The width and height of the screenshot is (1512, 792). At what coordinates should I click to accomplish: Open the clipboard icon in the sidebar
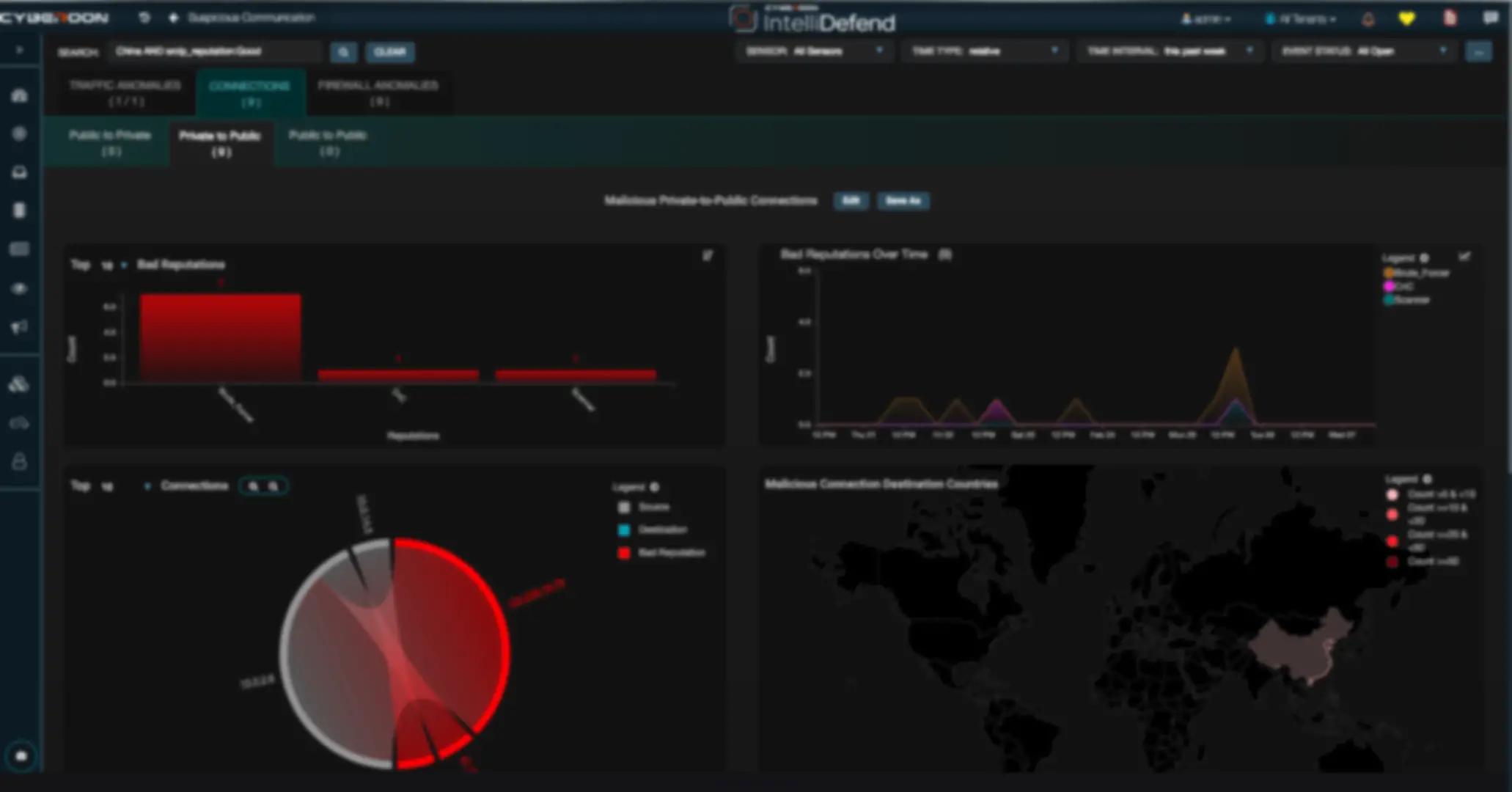20,210
